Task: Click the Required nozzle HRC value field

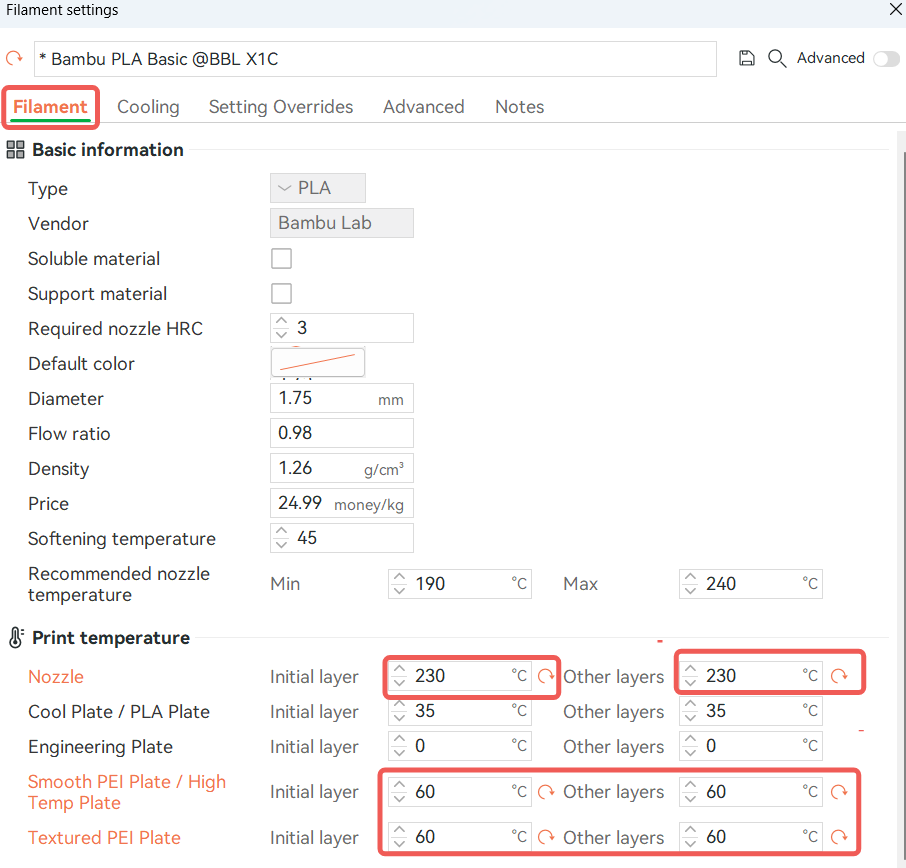Action: (341, 328)
